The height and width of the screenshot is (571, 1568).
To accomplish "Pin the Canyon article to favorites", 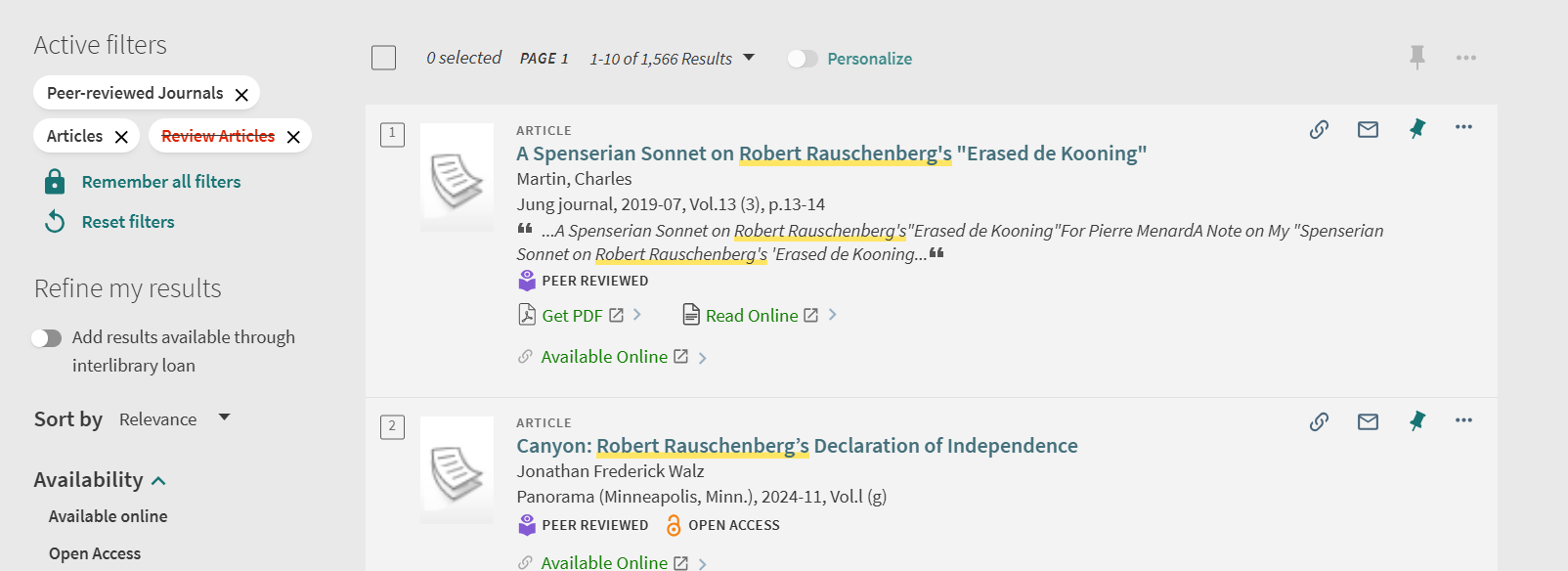I will tap(1416, 421).
